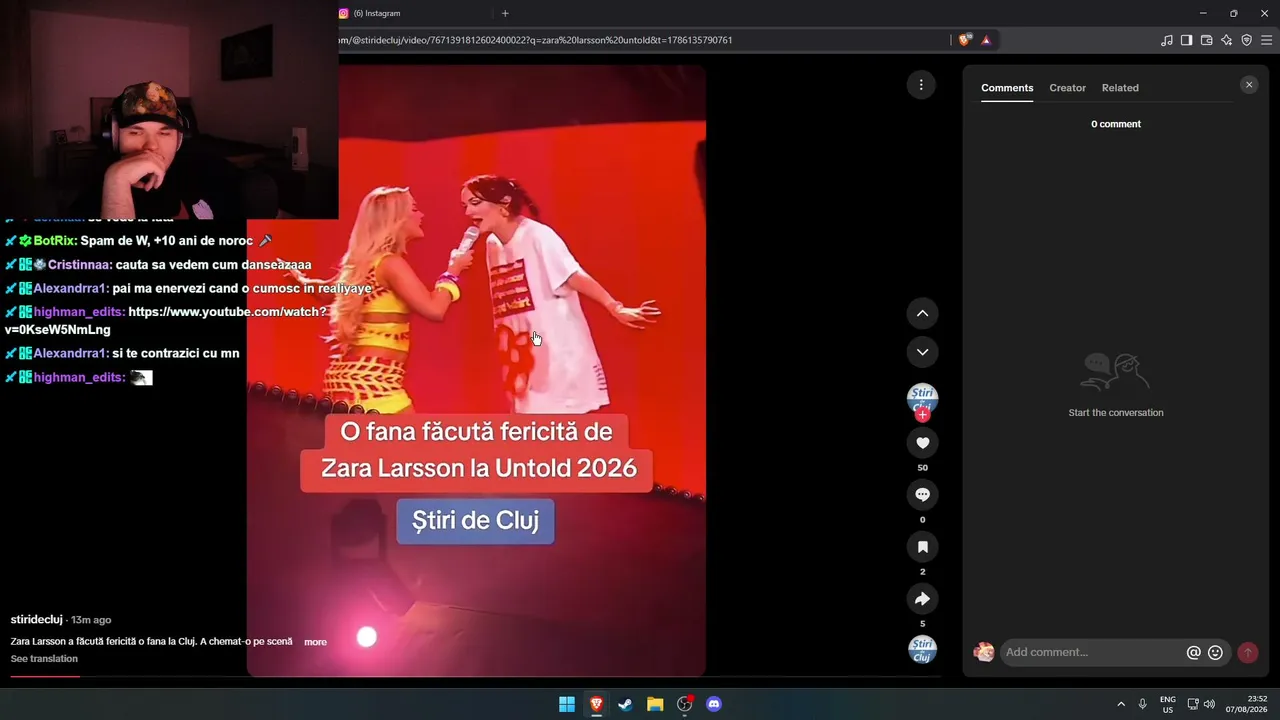Open a new browser tab
The width and height of the screenshot is (1280, 720).
(x=505, y=14)
